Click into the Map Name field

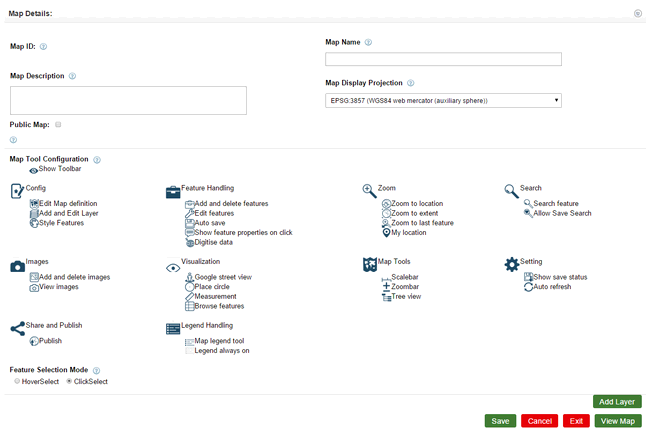(x=443, y=60)
